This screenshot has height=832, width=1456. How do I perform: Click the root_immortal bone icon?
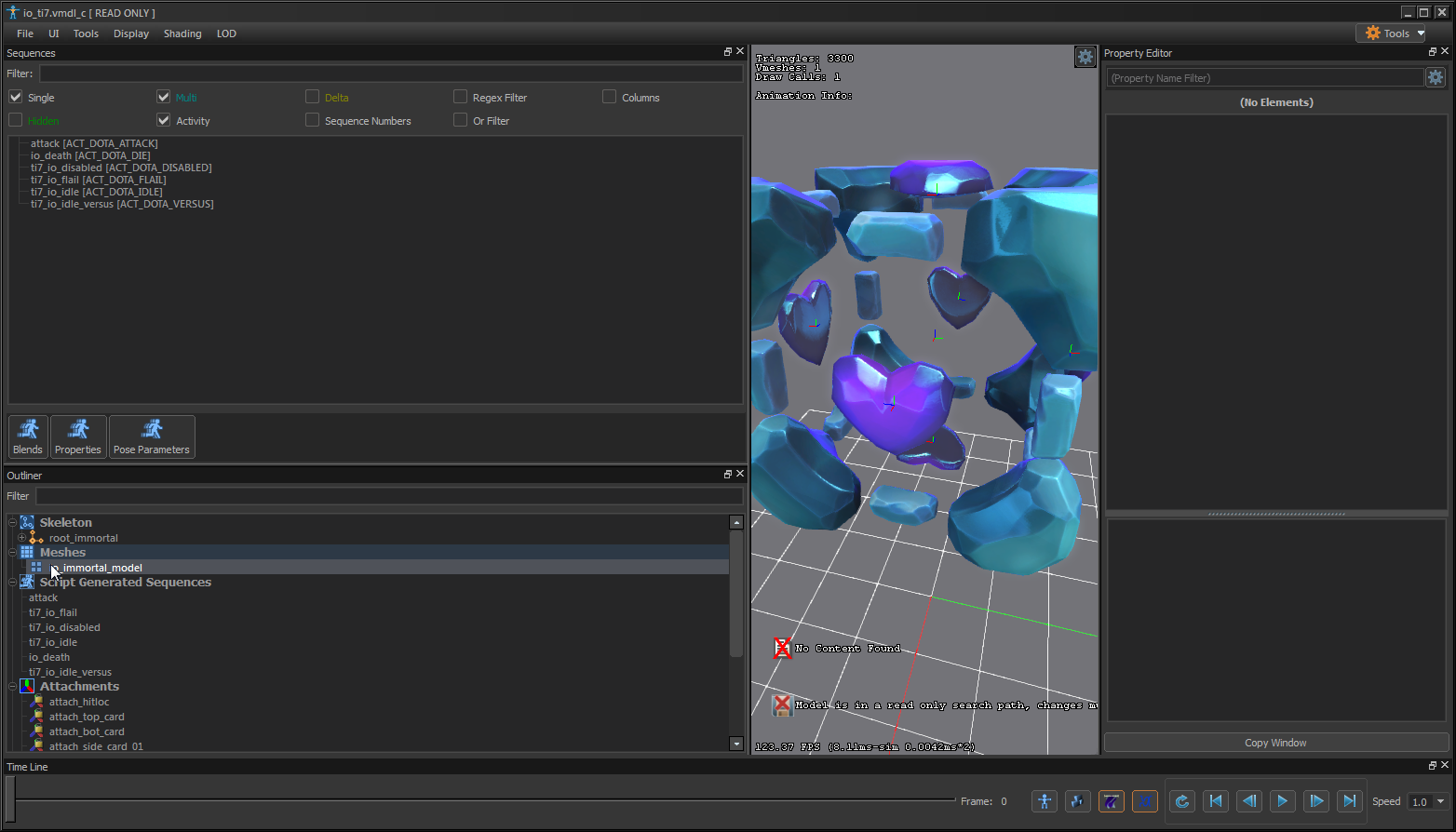tap(36, 538)
